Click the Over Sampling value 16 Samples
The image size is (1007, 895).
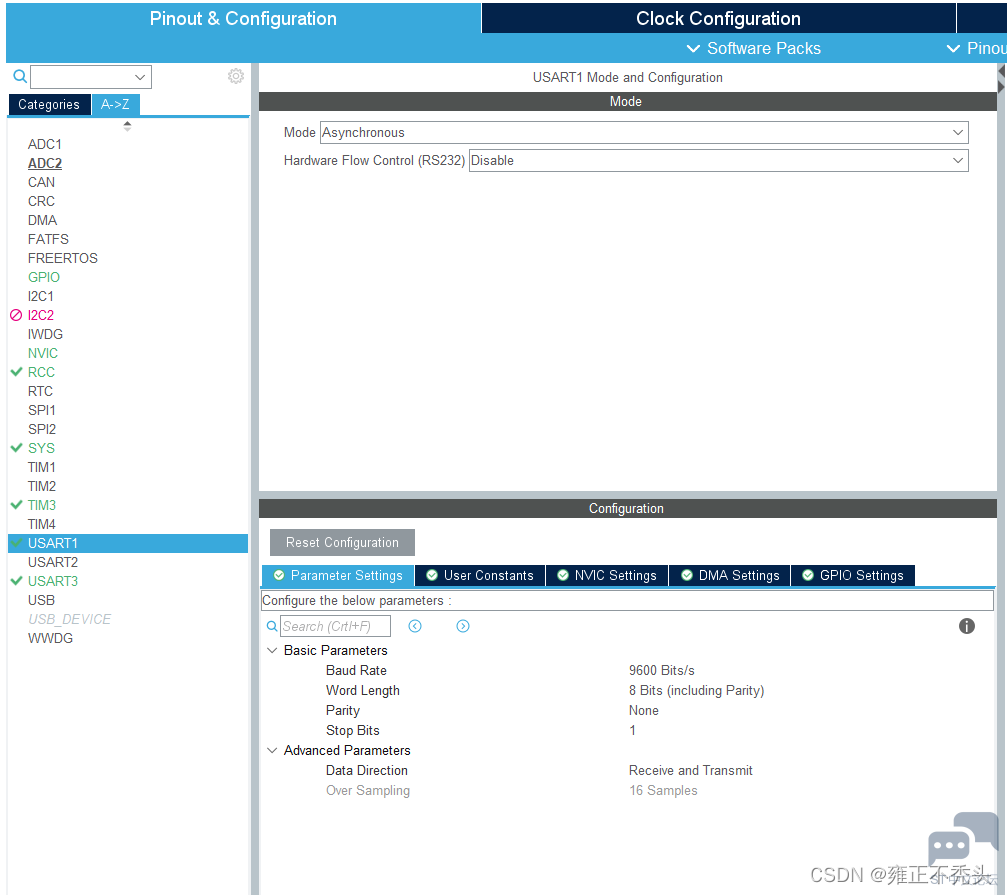[x=663, y=790]
